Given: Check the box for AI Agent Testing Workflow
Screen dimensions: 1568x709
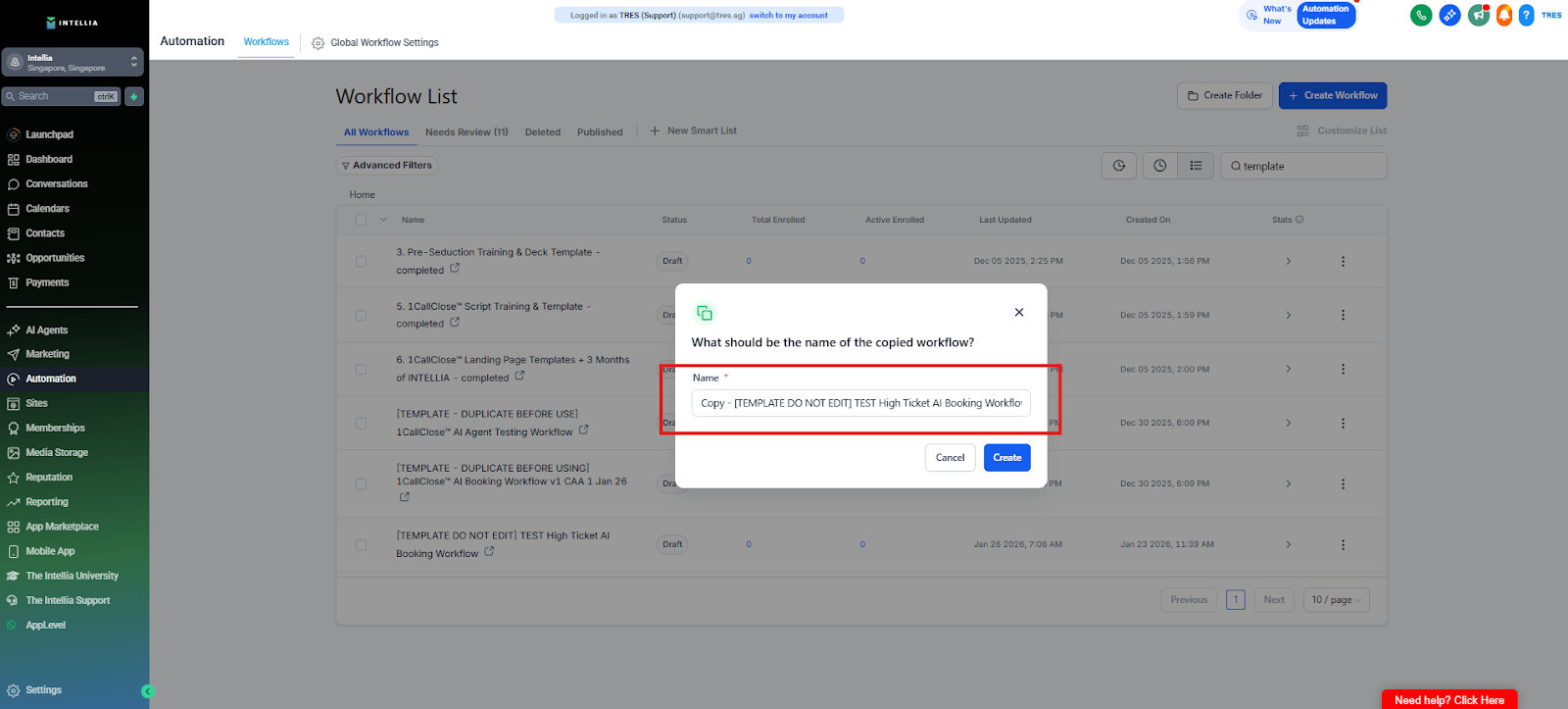Looking at the screenshot, I should tap(361, 424).
